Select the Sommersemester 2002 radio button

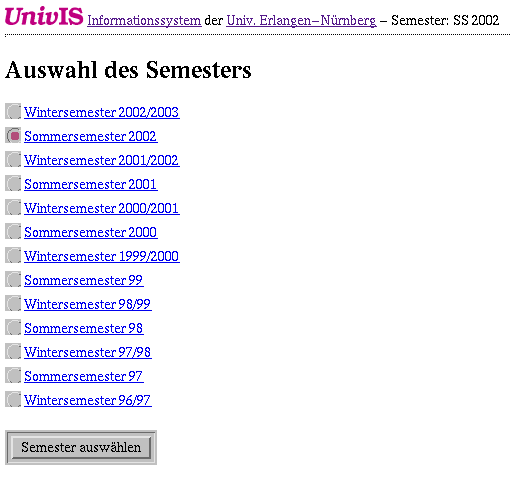13,135
